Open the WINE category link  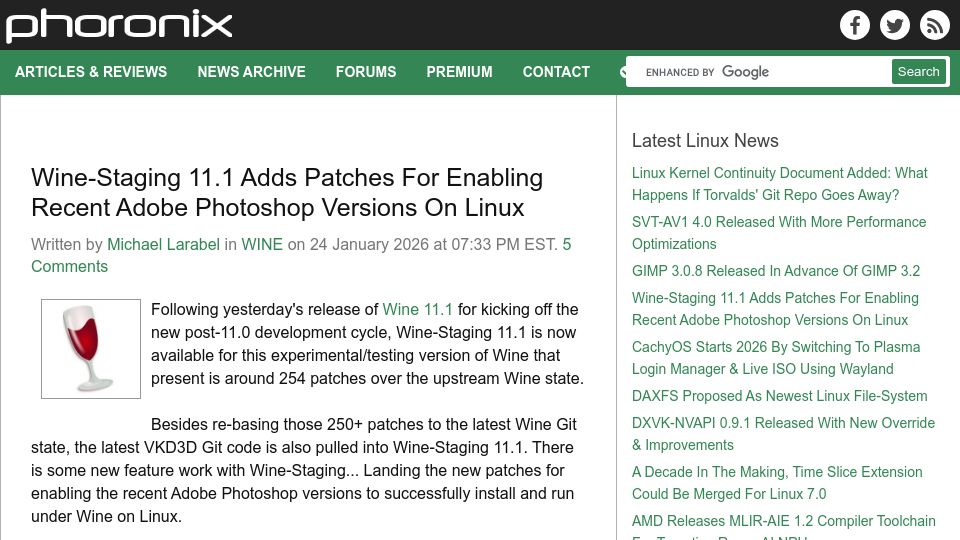(262, 244)
